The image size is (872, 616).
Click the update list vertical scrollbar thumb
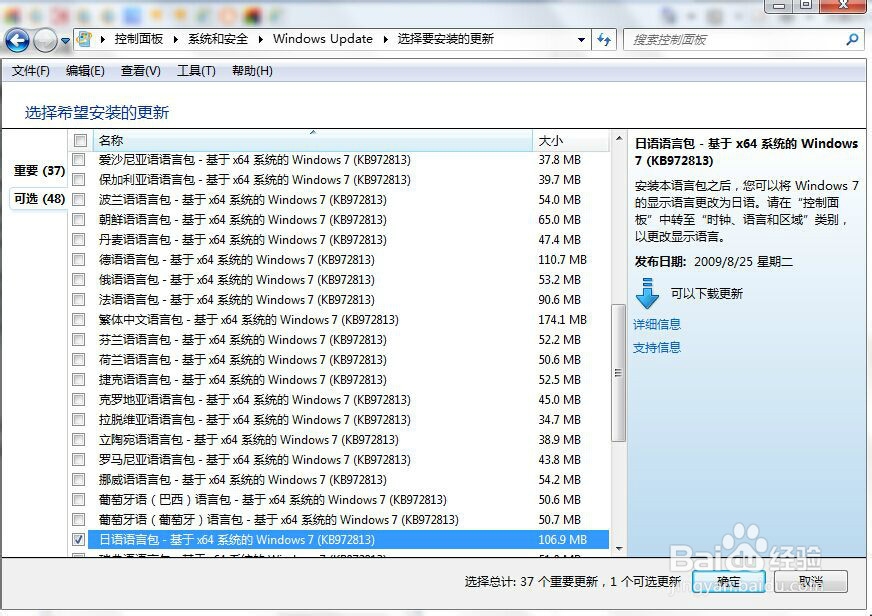coord(618,372)
